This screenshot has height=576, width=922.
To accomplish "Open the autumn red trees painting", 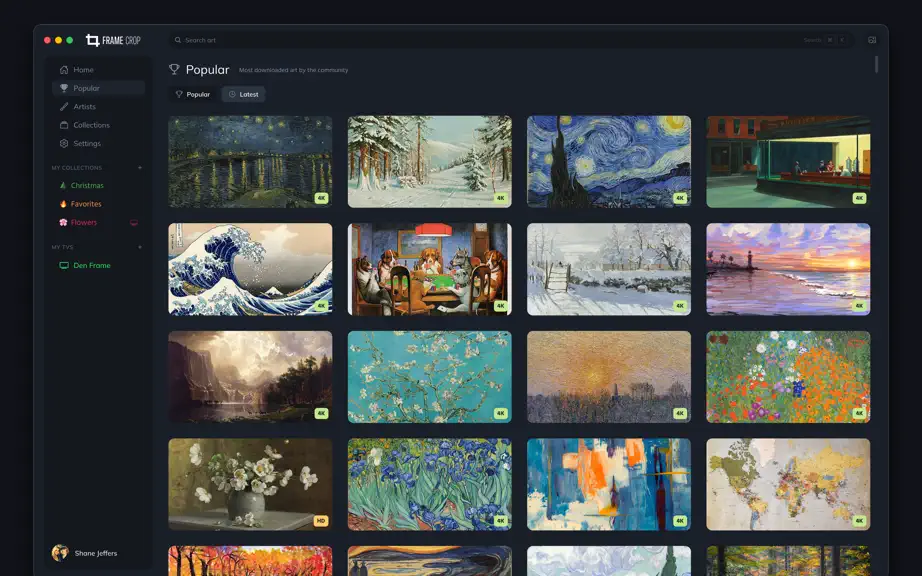I will pyautogui.click(x=250, y=561).
